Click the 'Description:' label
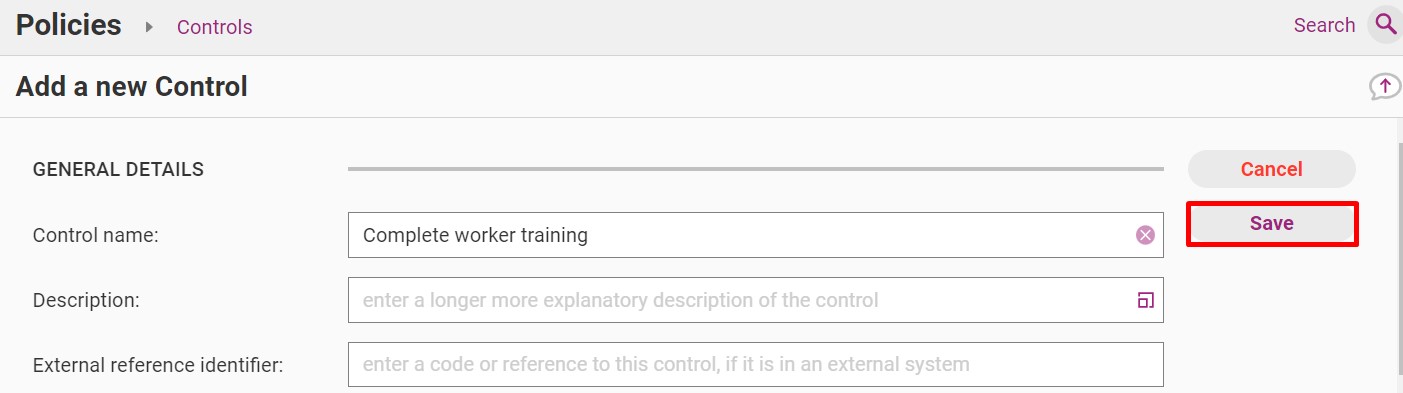Image resolution: width=1403 pixels, height=393 pixels. coord(86,300)
